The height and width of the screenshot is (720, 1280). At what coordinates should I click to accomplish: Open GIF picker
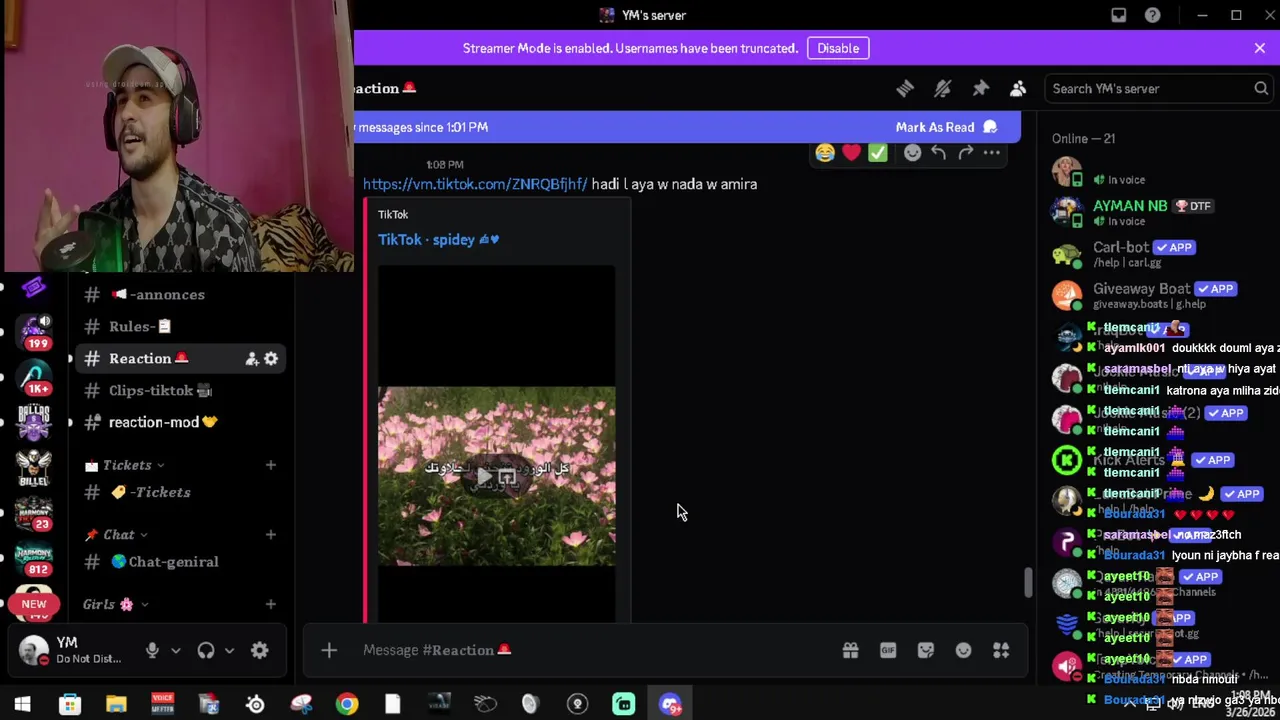(888, 650)
